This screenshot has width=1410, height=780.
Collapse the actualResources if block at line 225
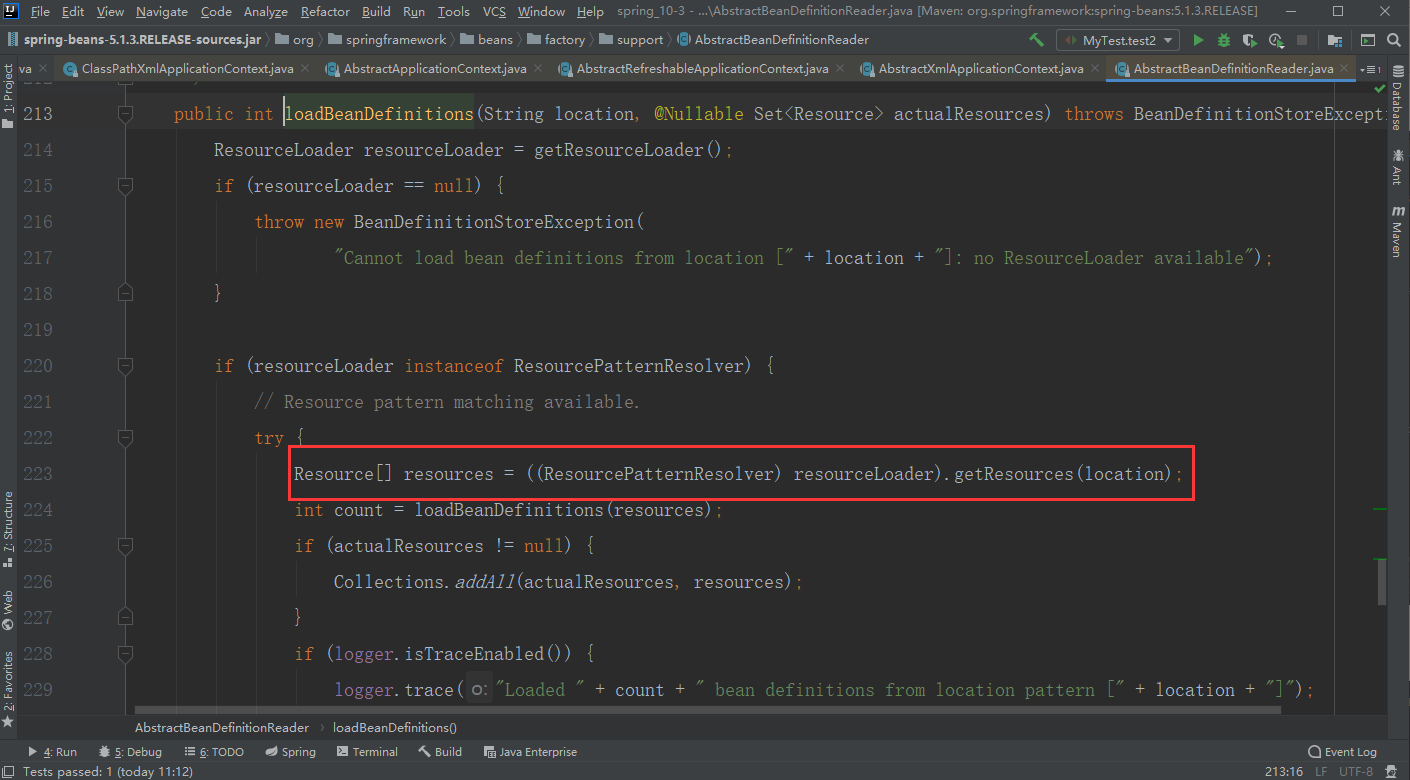125,546
